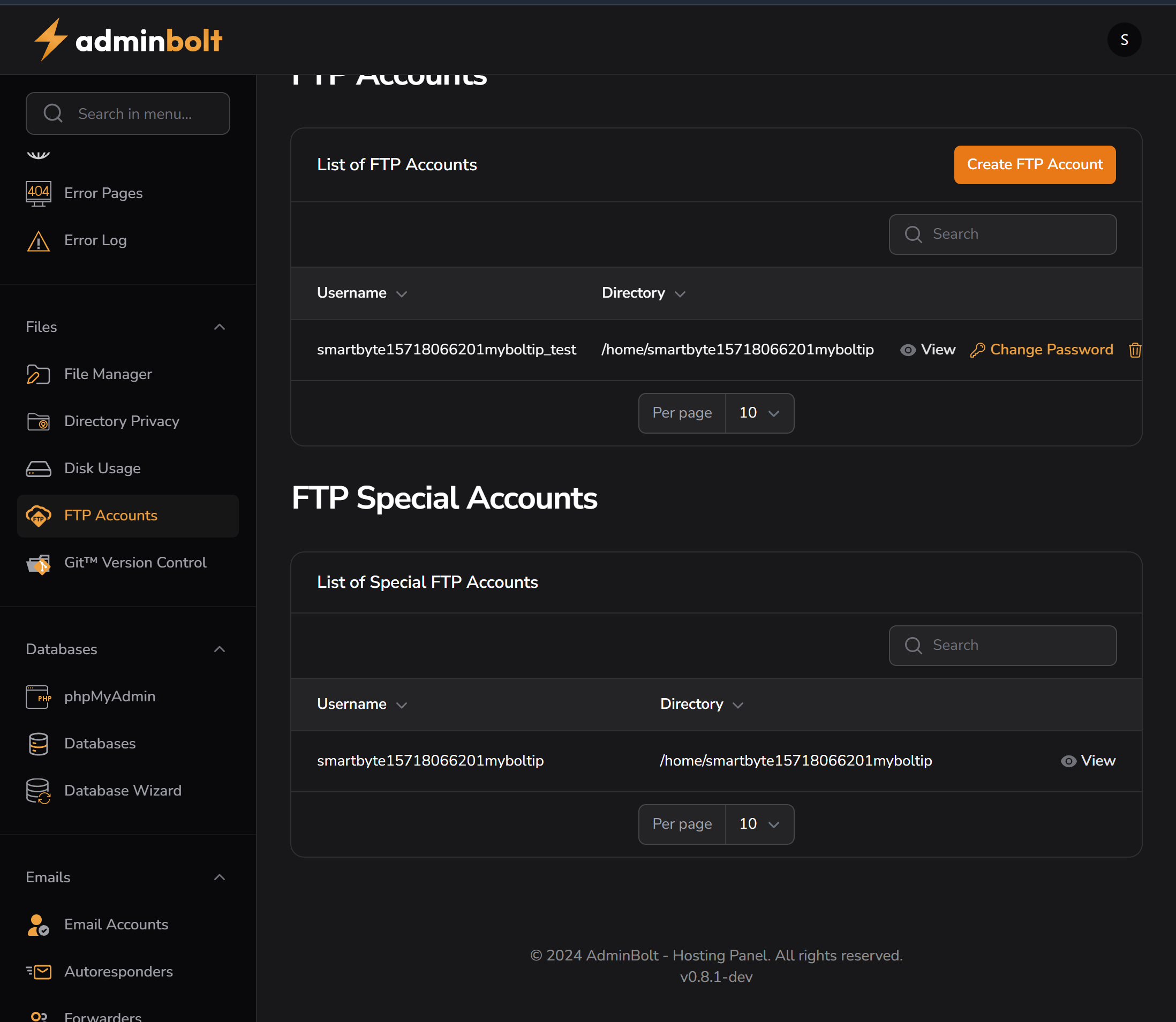This screenshot has width=1176, height=1022.
Task: Open the File Manager sidebar icon
Action: [37, 374]
